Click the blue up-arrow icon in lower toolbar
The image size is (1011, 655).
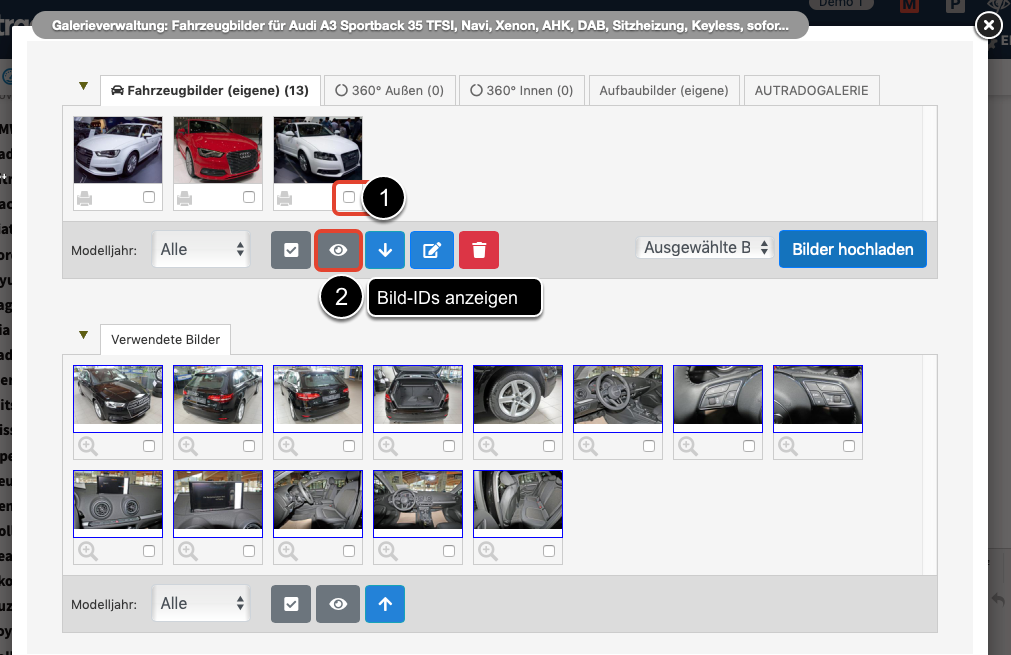[385, 604]
